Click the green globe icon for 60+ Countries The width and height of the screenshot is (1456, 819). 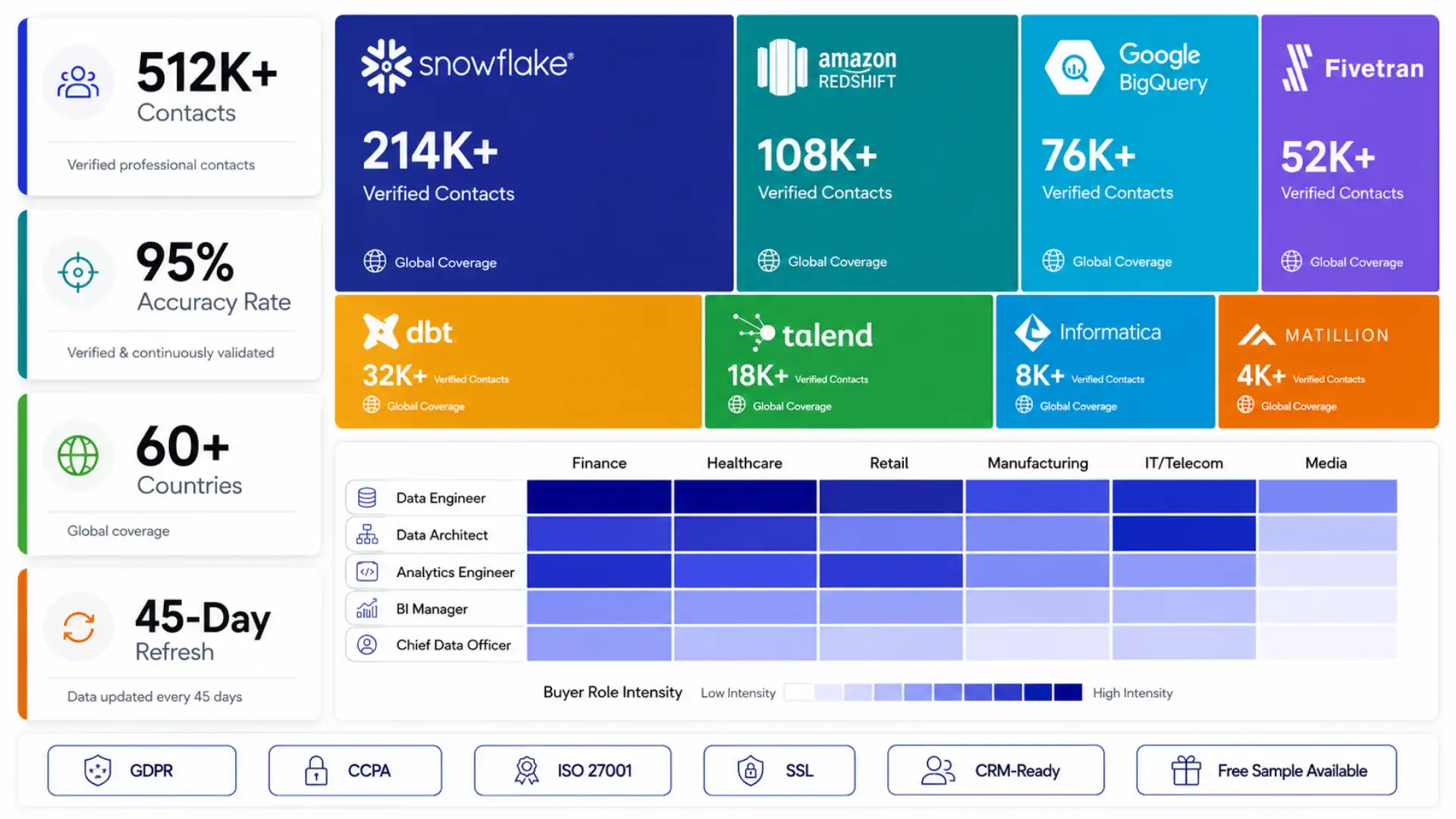pyautogui.click(x=78, y=456)
